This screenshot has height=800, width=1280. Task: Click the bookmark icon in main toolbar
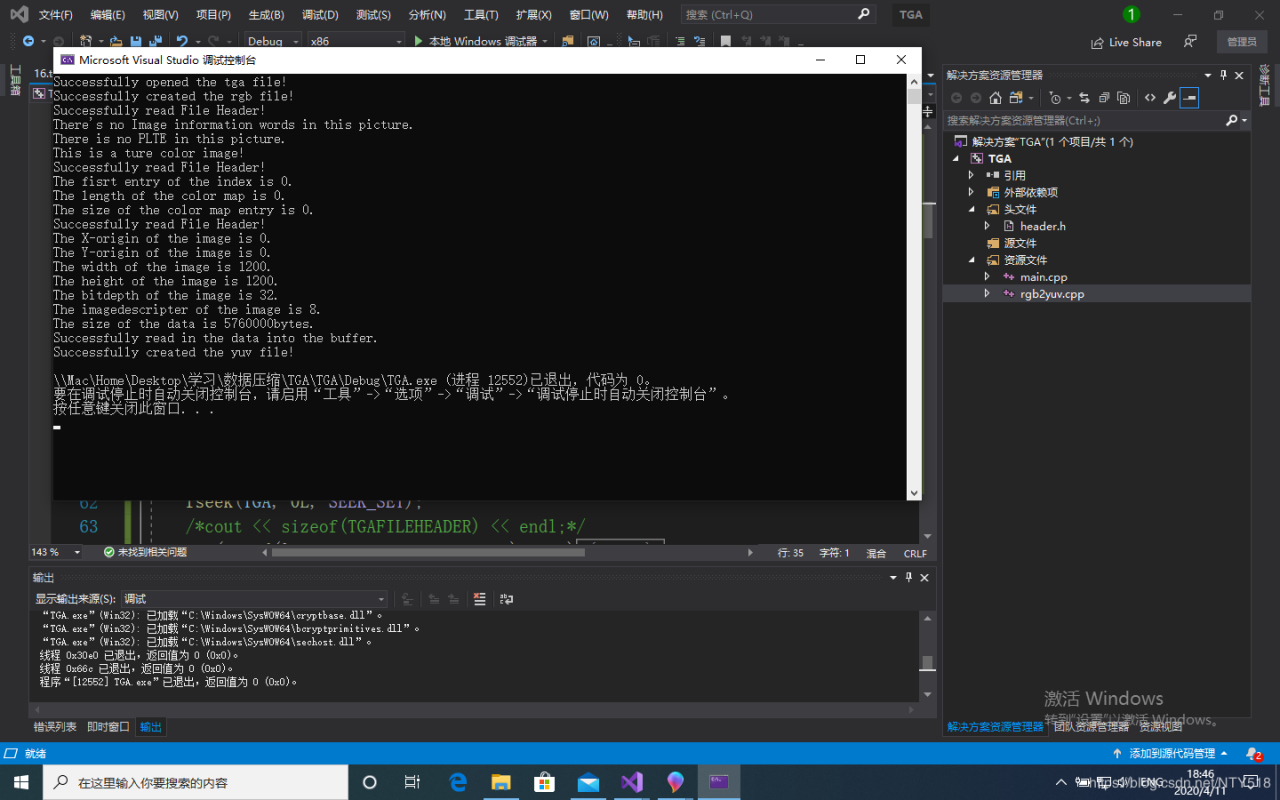726,41
